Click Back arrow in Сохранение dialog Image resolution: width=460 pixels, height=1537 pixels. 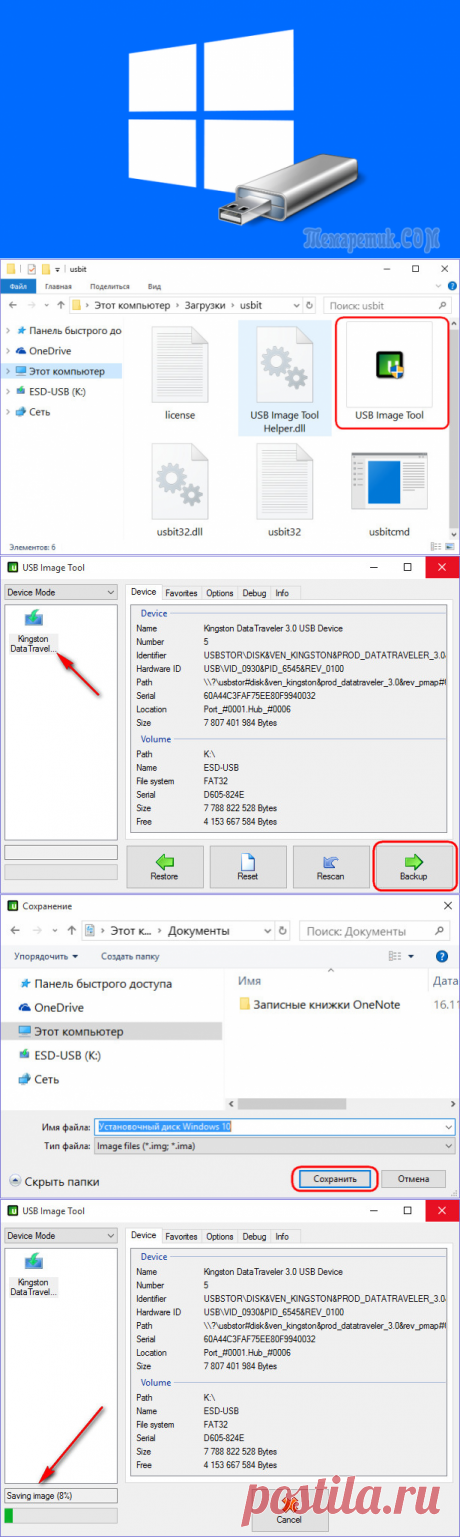[14, 930]
